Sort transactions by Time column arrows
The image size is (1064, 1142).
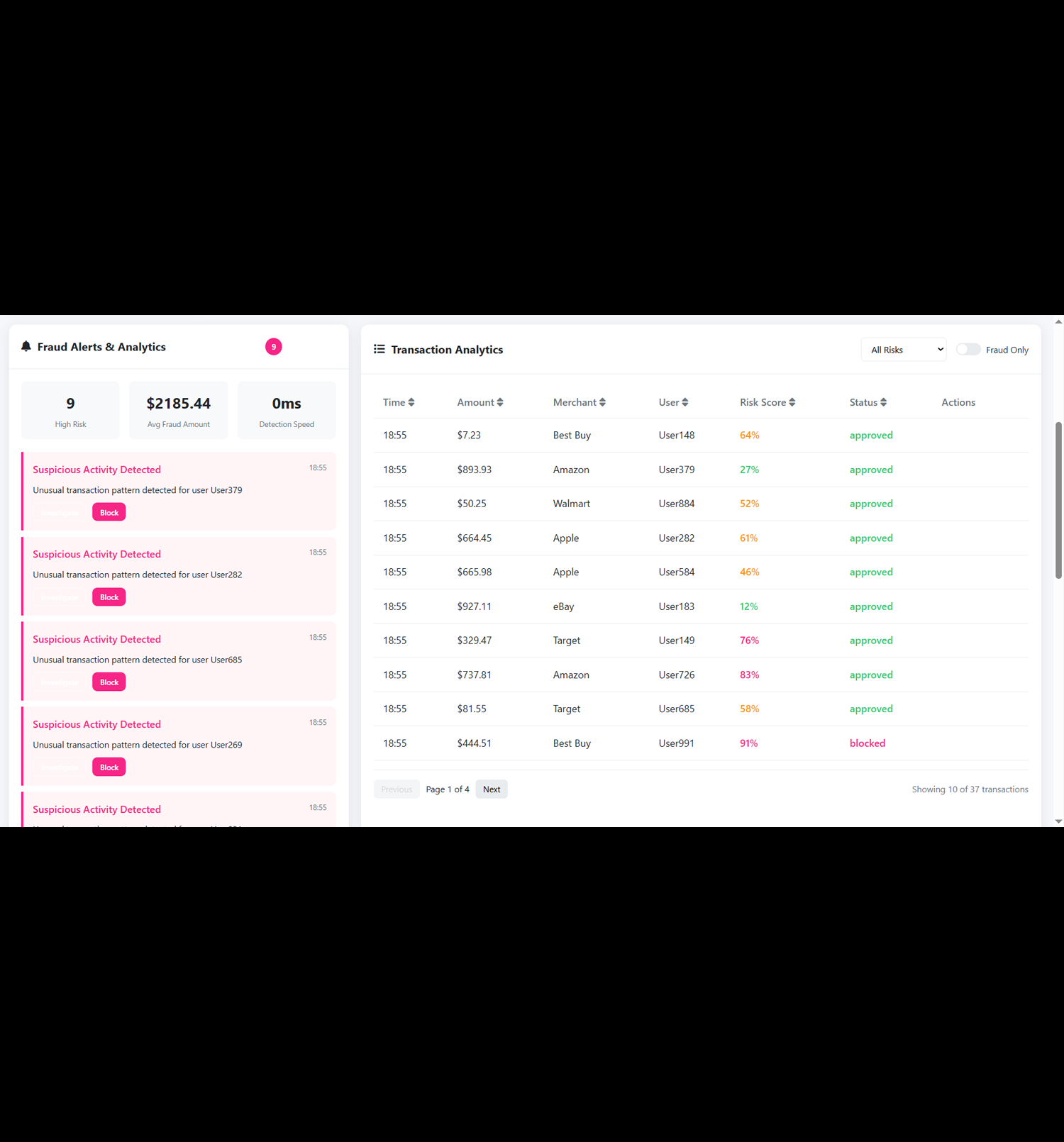[411, 402]
